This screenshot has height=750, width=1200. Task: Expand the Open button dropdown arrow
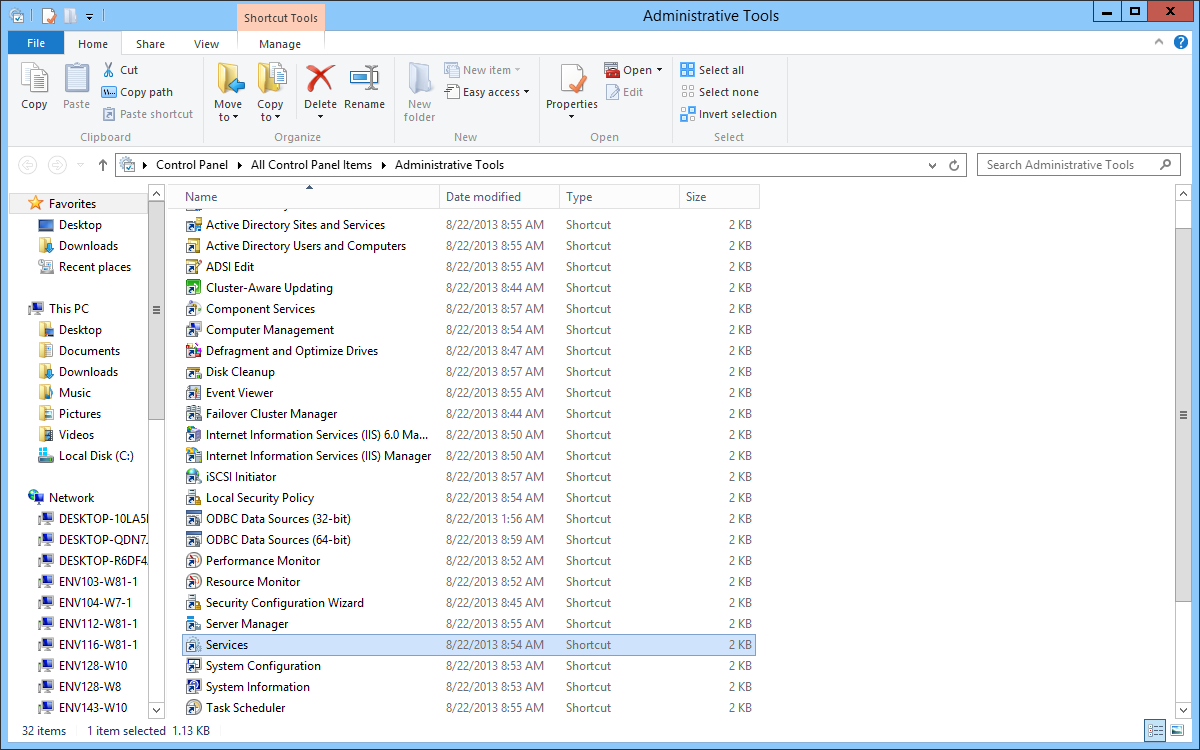point(659,70)
